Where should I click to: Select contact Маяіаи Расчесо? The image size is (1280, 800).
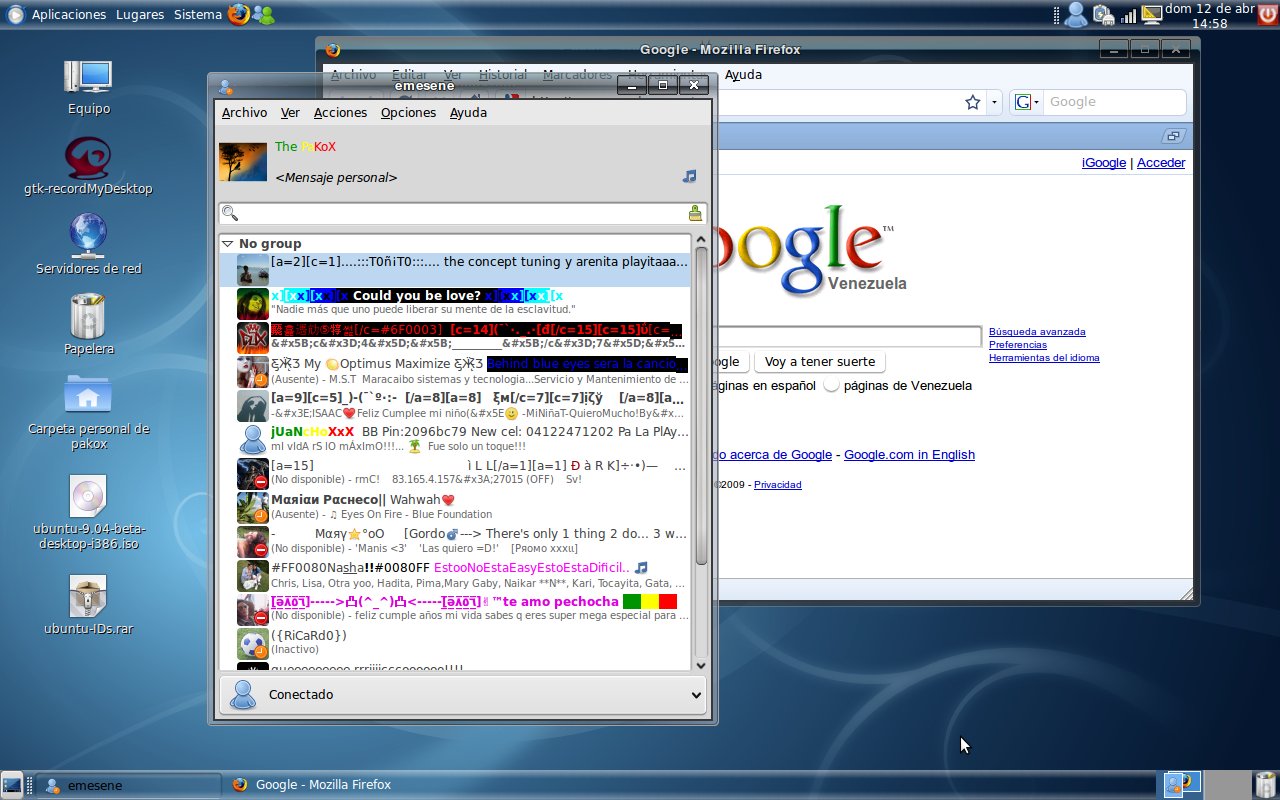[455, 508]
